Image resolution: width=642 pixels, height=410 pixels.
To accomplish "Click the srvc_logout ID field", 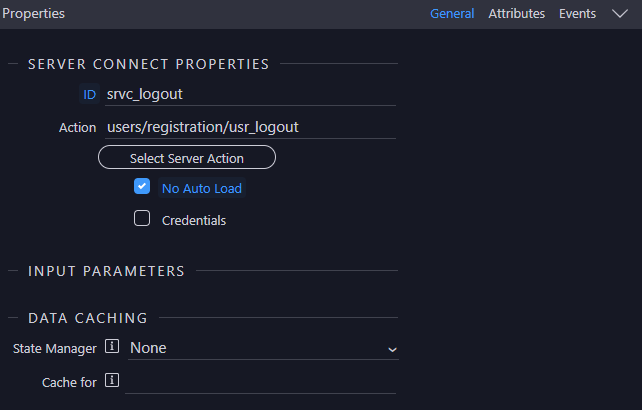I will tap(250, 95).
